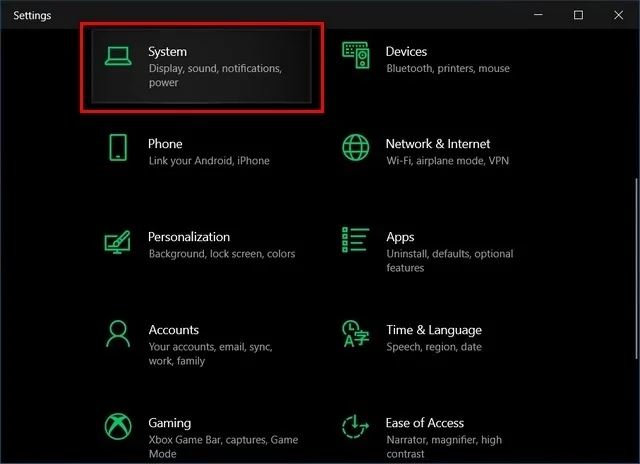Open the Accounts category title
This screenshot has width=640, height=464.
pyautogui.click(x=174, y=330)
